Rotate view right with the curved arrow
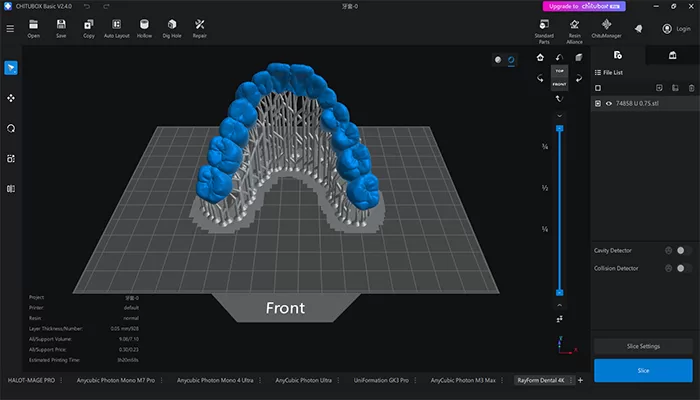The width and height of the screenshot is (700, 400). click(x=579, y=78)
